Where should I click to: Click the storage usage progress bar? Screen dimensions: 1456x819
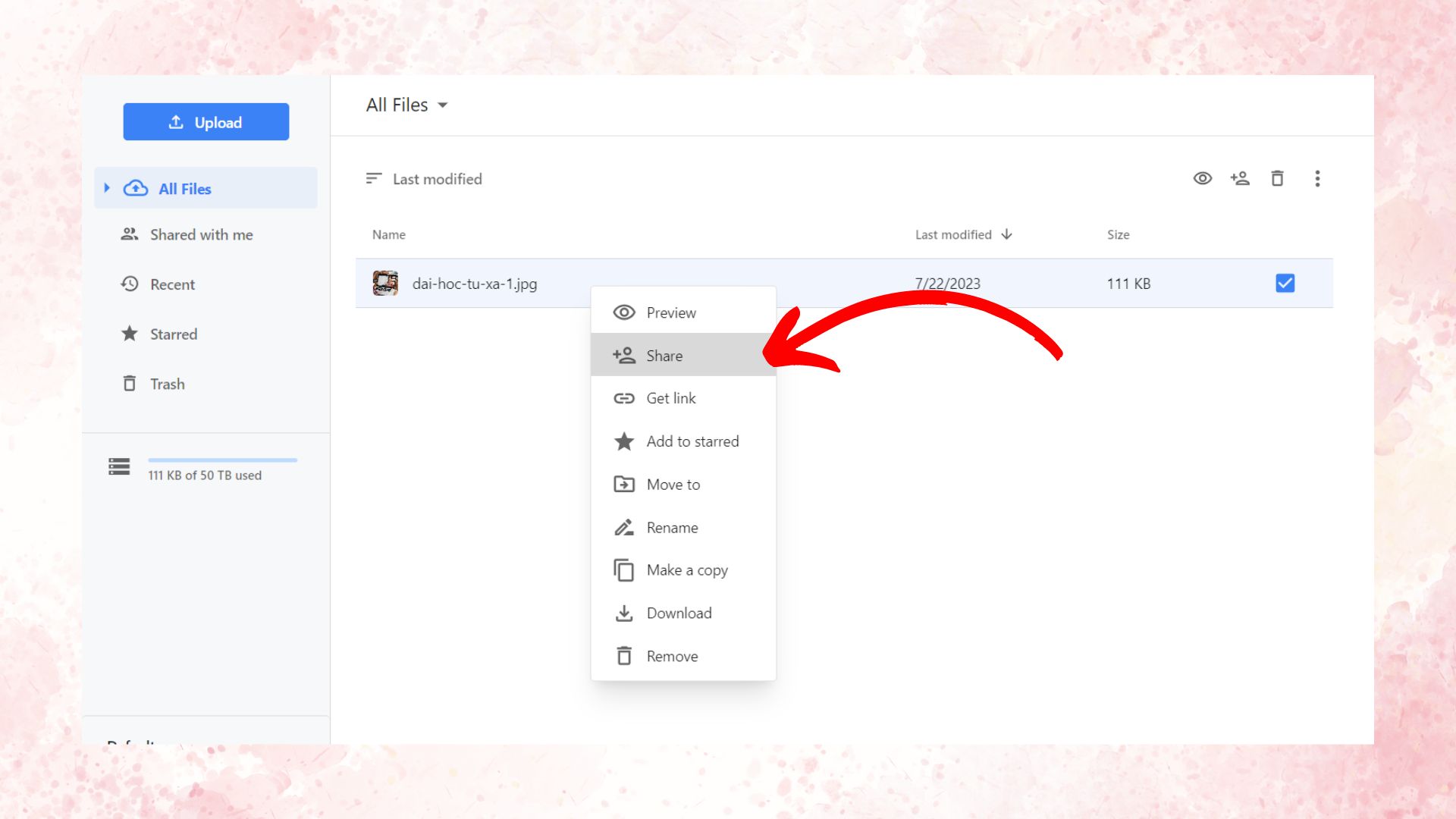[x=222, y=460]
